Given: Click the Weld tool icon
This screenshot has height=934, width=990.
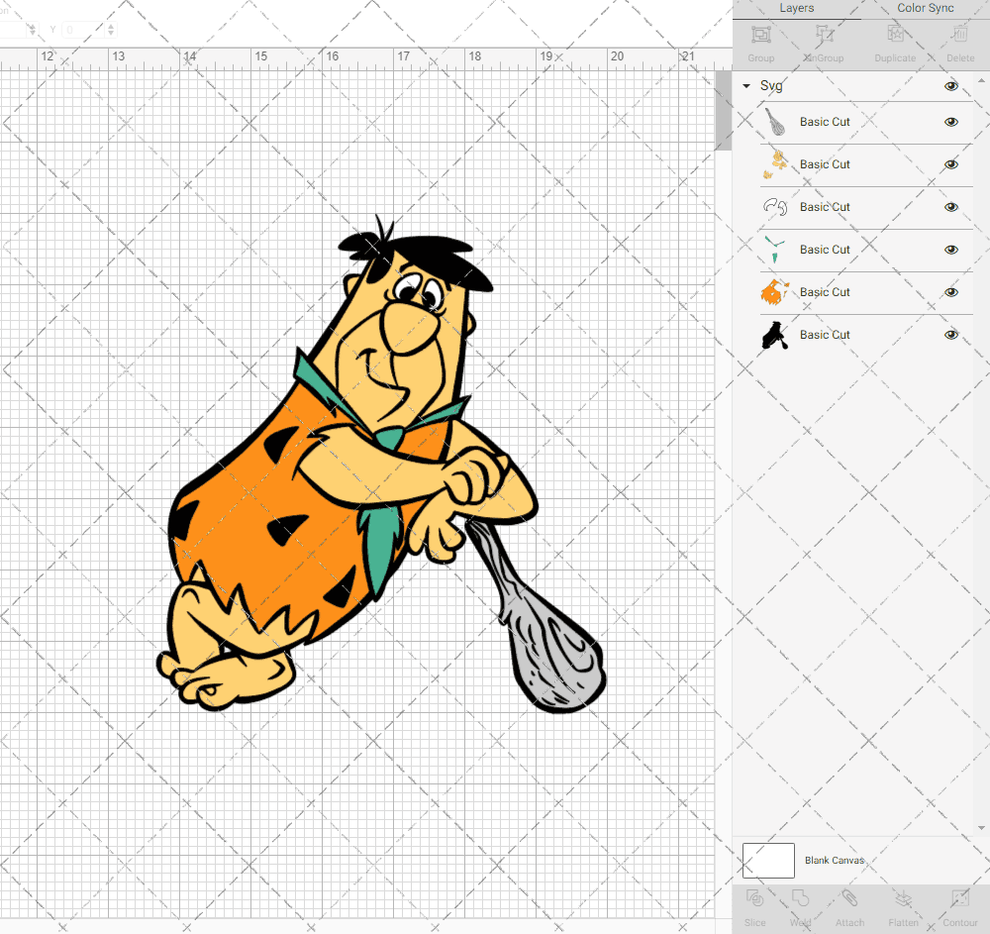Looking at the screenshot, I should click(800, 903).
